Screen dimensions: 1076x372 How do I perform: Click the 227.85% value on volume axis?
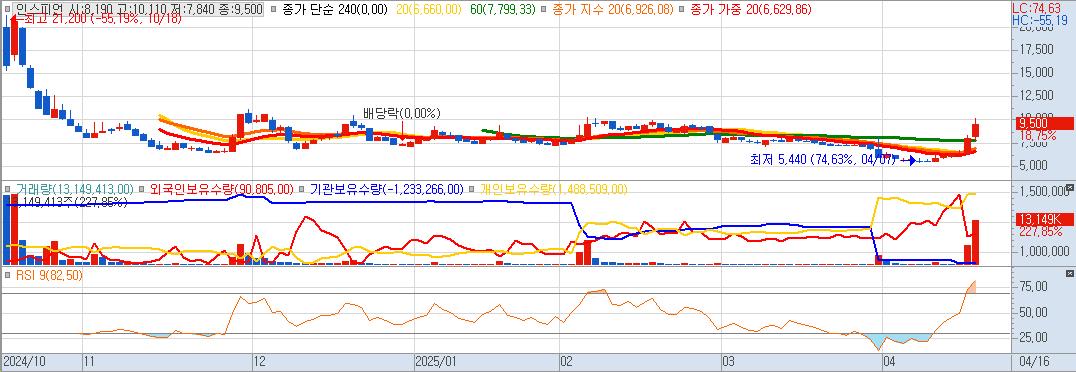1041,232
